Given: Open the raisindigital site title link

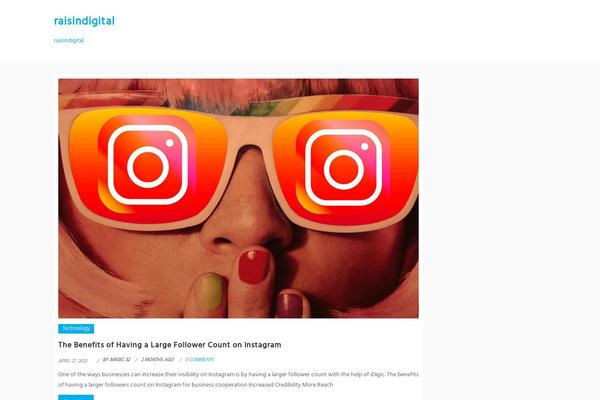Looking at the screenshot, I should 84,21.
